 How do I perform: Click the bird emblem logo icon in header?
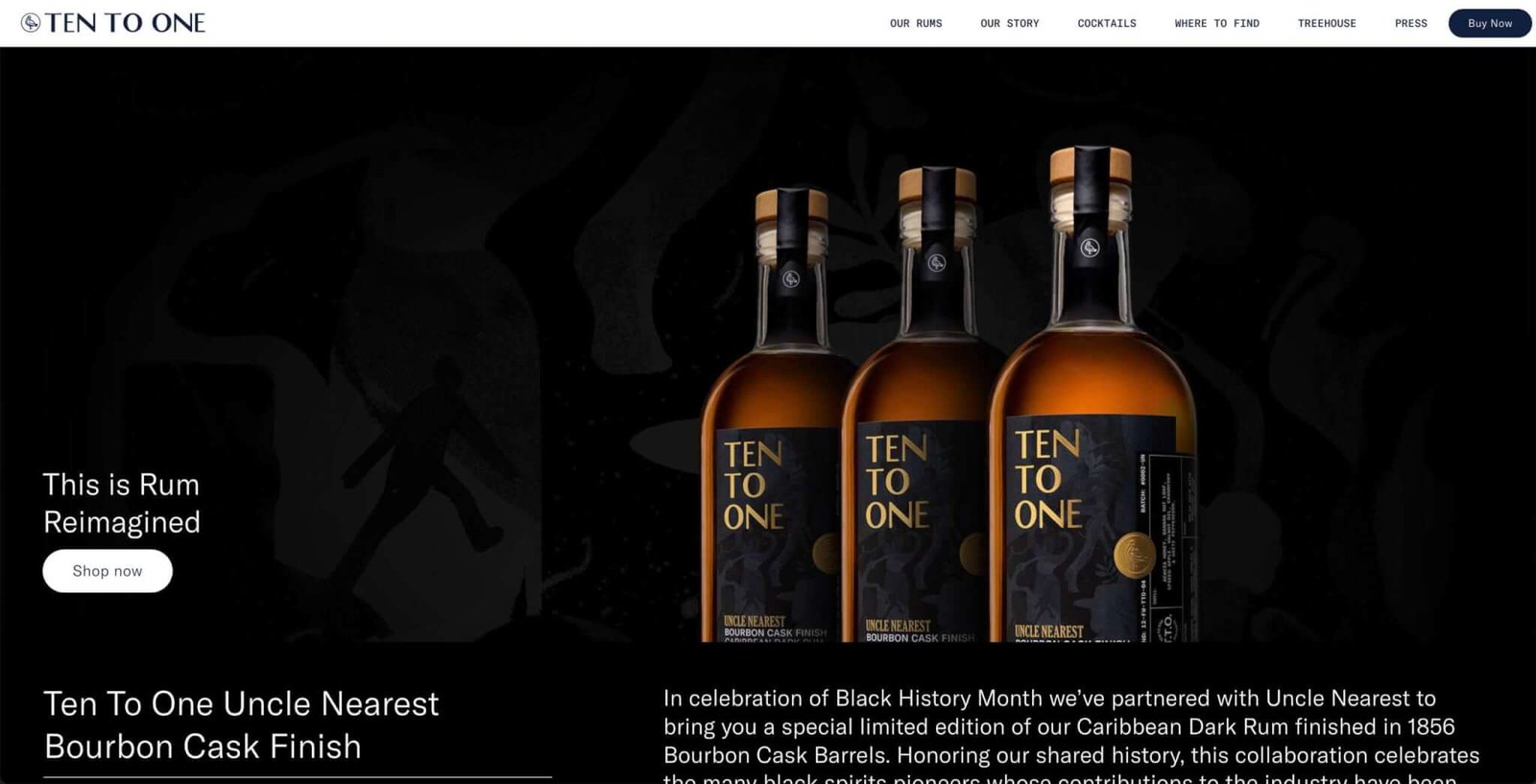coord(31,23)
